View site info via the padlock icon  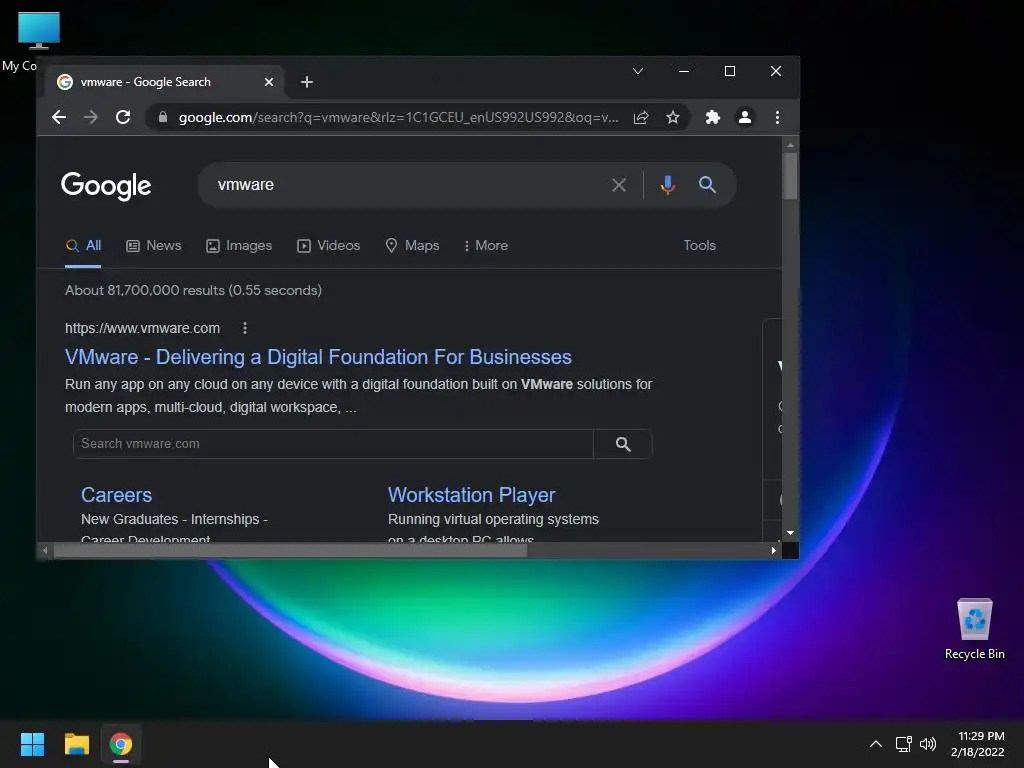(x=163, y=118)
